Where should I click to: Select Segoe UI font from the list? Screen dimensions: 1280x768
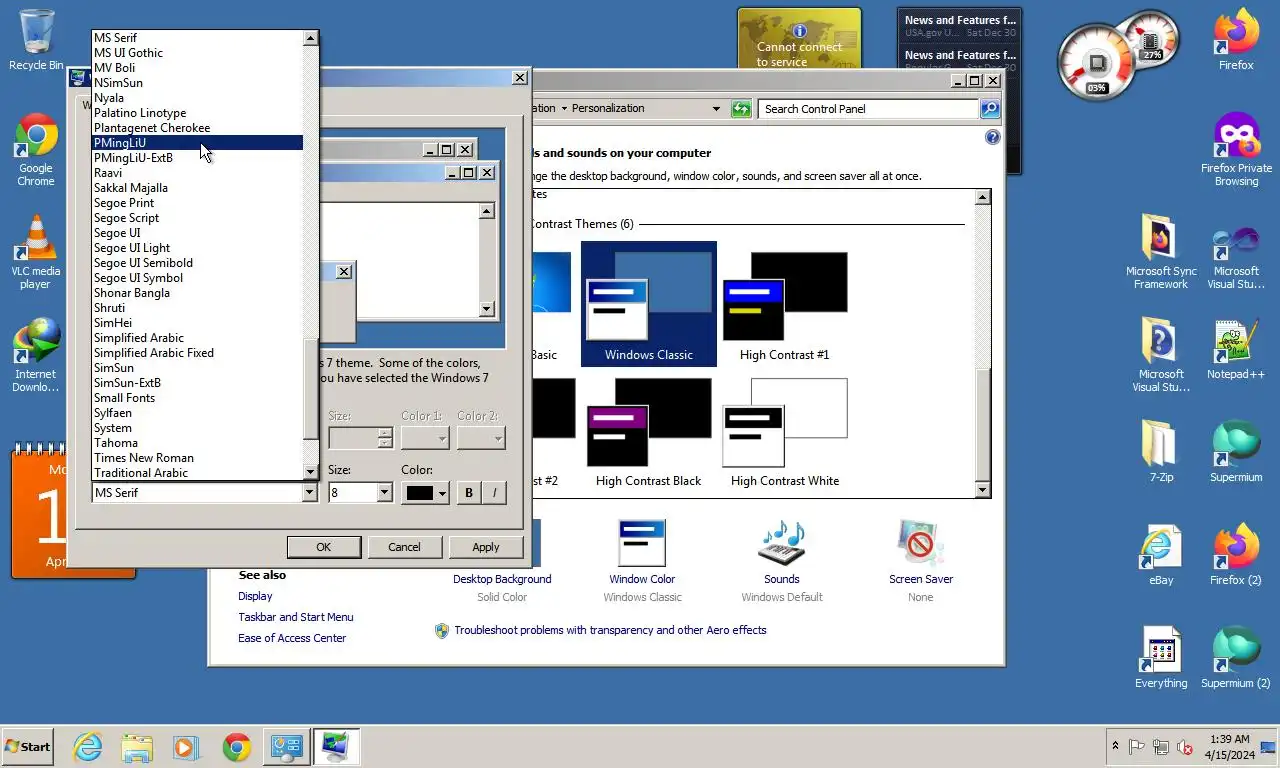pos(198,233)
